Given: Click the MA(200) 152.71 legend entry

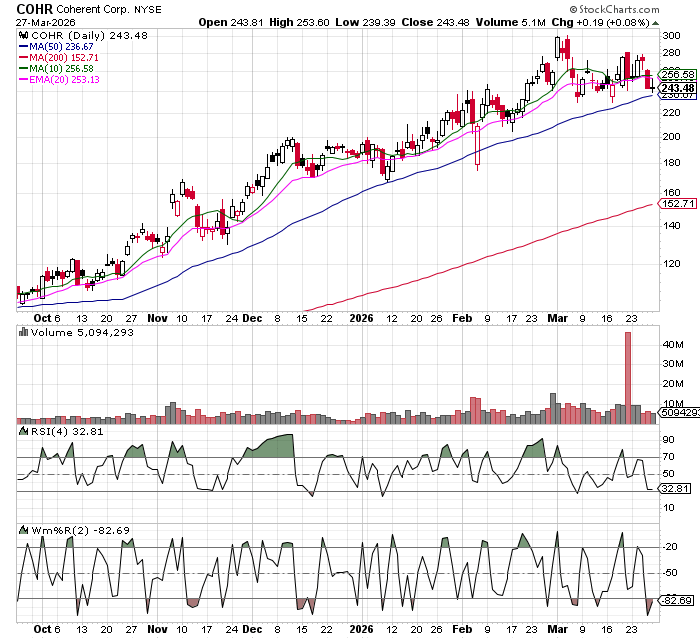Looking at the screenshot, I should pyautogui.click(x=58, y=58).
